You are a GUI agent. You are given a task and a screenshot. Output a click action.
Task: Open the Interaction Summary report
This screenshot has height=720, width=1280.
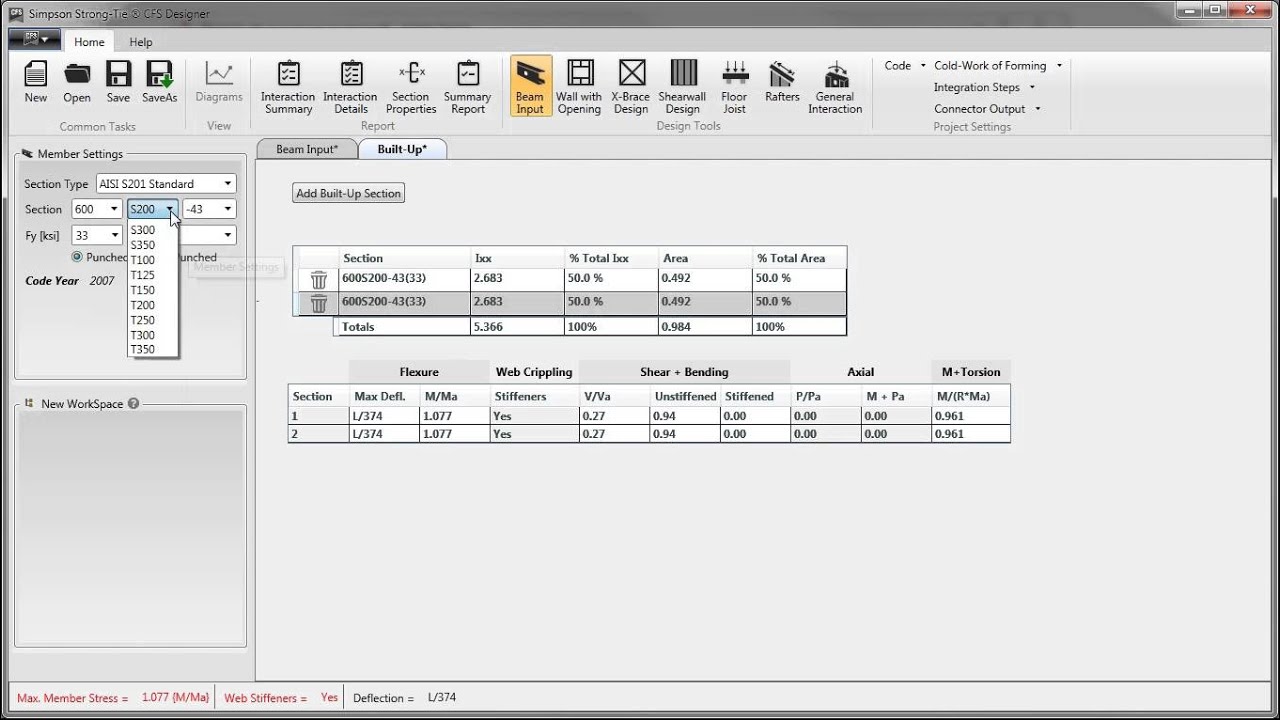(288, 87)
